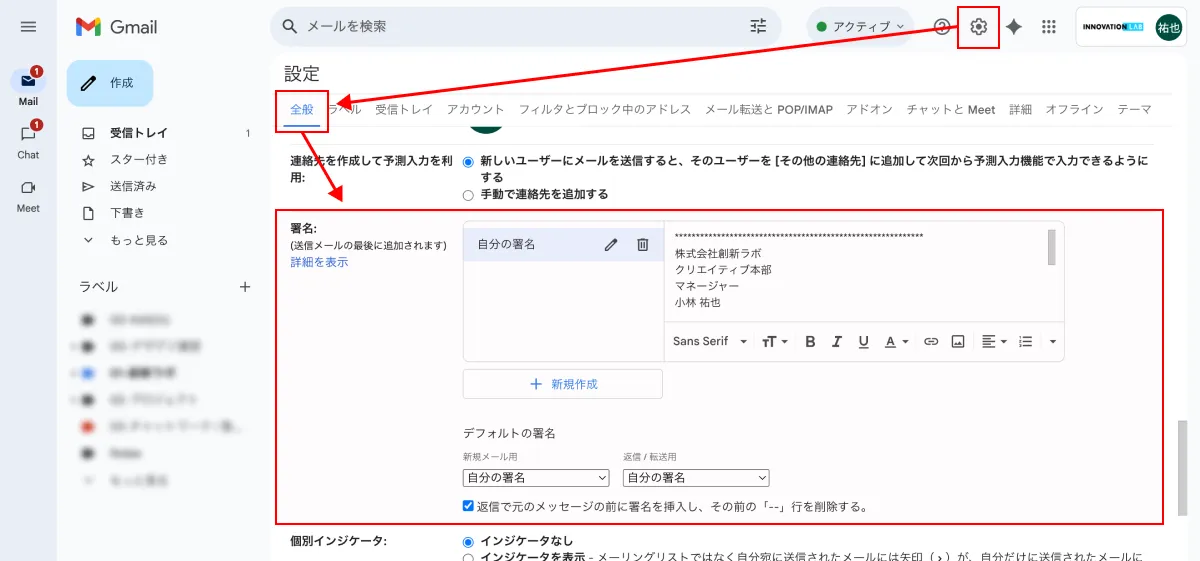This screenshot has width=1200, height=561.
Task: Expand the Sans Serif font dropdown
Action: pyautogui.click(x=710, y=341)
